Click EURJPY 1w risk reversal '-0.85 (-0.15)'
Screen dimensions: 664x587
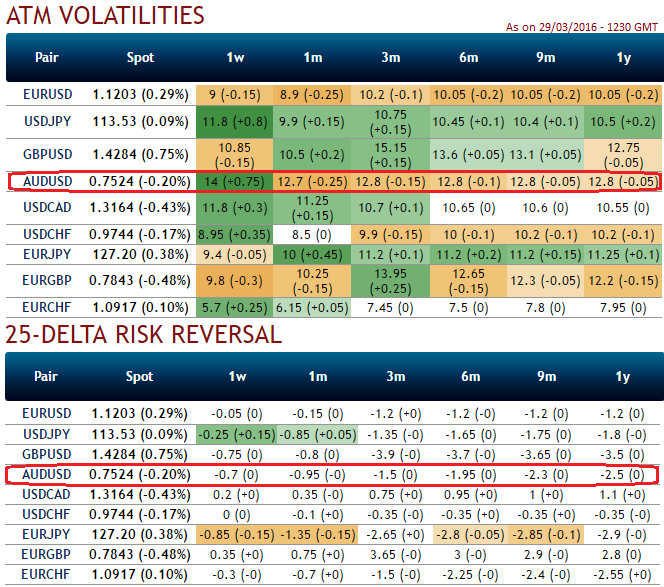point(237,534)
